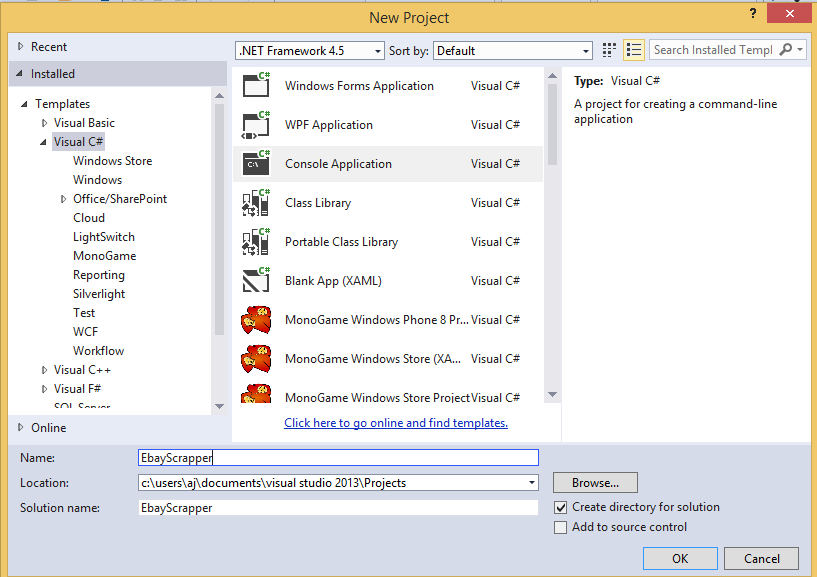Click the Search Installed Templates field
Viewport: 817px width, 577px height.
(714, 50)
